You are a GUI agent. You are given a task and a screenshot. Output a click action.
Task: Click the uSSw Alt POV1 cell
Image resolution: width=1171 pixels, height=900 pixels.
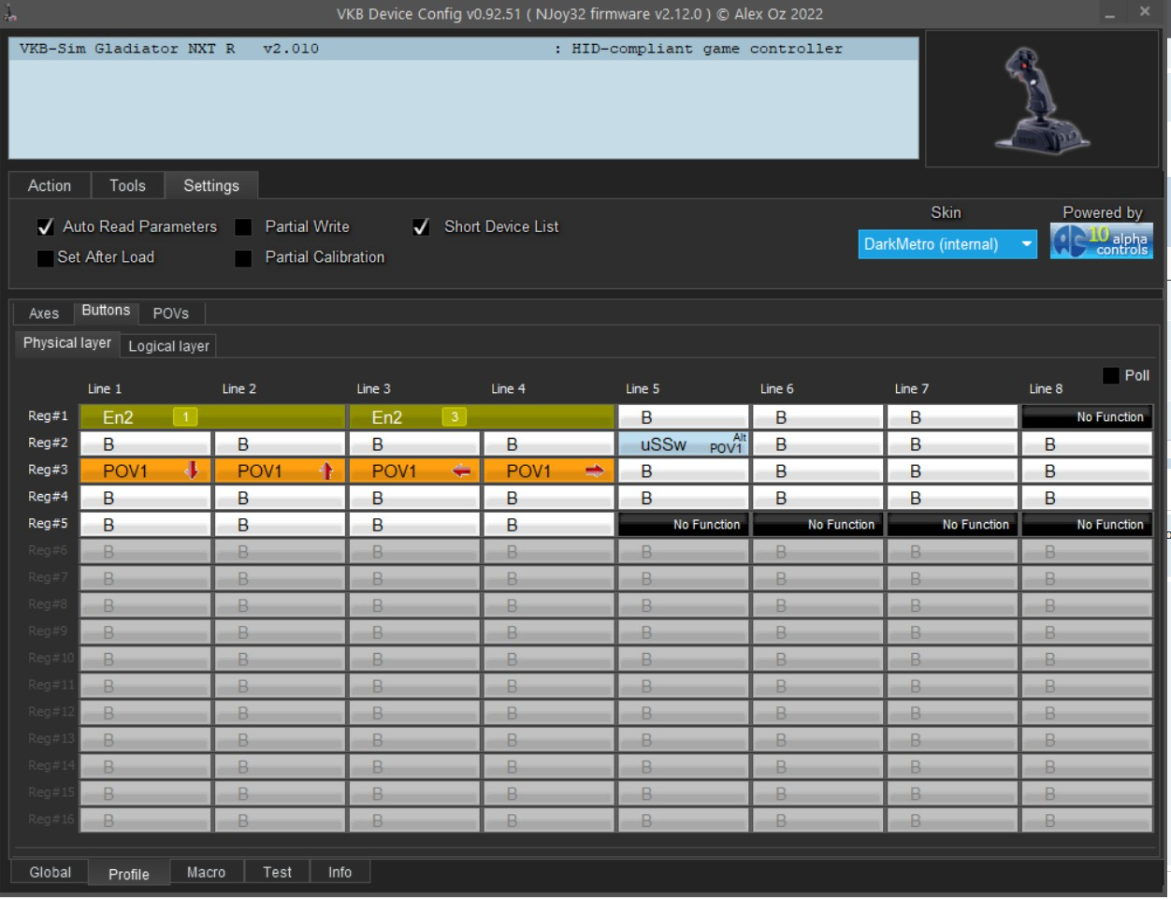(683, 444)
